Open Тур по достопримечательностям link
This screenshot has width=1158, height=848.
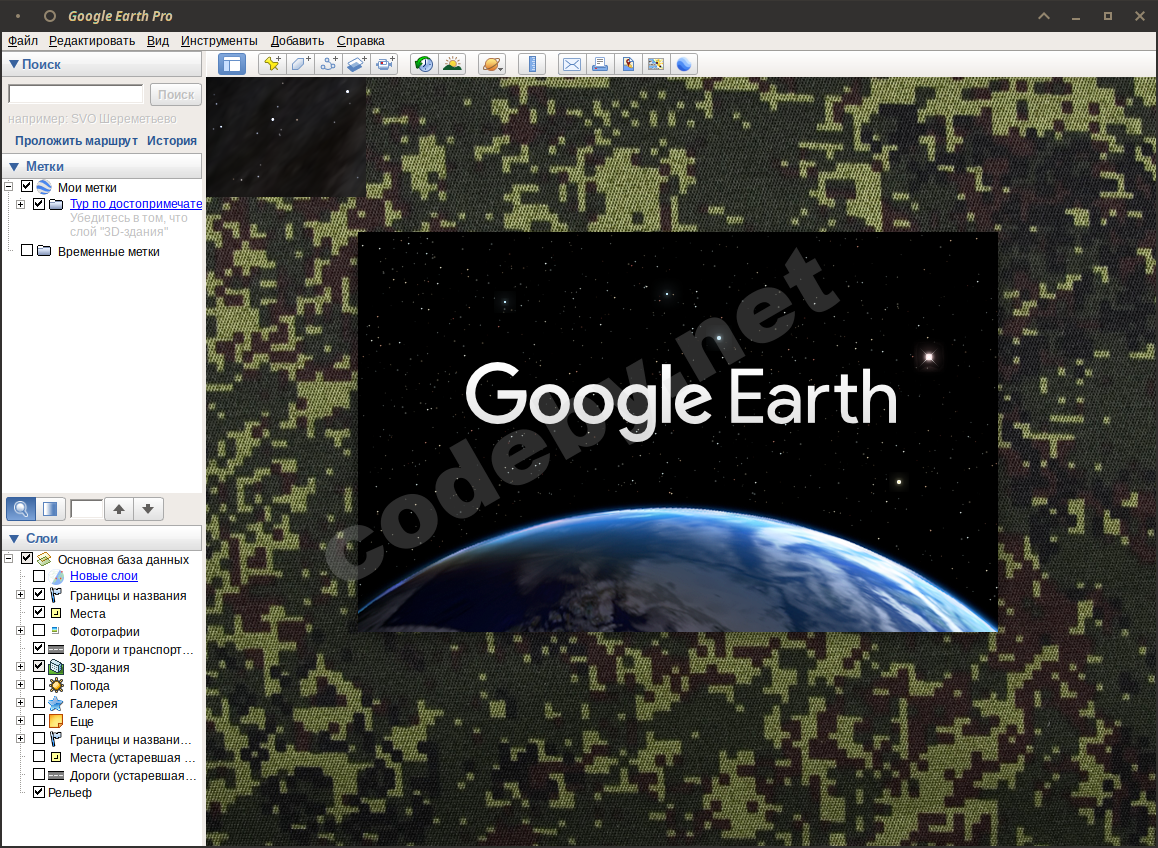click(136, 204)
